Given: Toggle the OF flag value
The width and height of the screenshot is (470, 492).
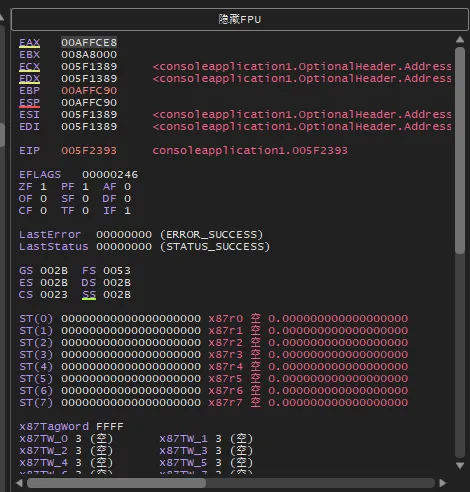Looking at the screenshot, I should pos(44,199).
